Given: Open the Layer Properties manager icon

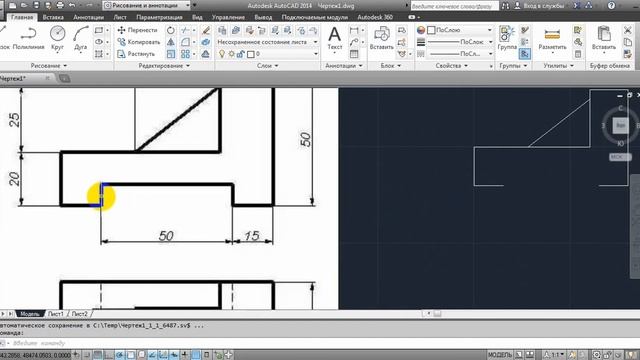Looking at the screenshot, I should [x=222, y=30].
